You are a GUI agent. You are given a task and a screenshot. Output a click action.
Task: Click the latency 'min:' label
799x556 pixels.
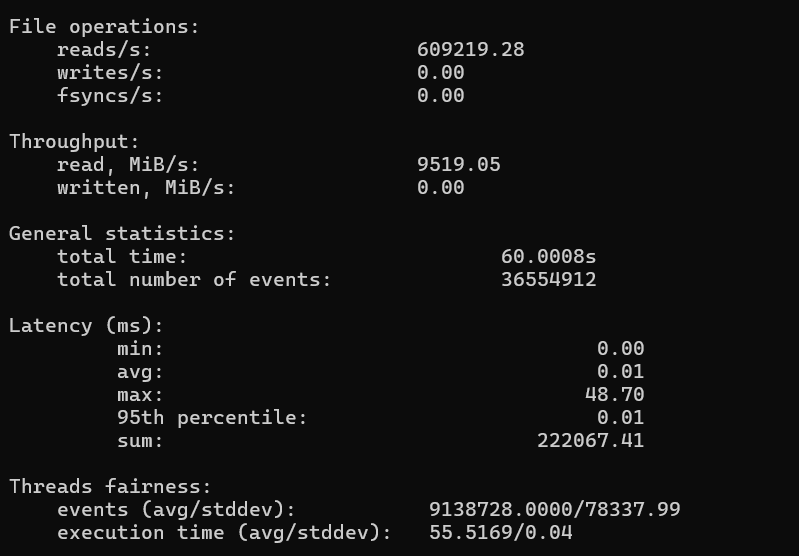click(x=140, y=349)
